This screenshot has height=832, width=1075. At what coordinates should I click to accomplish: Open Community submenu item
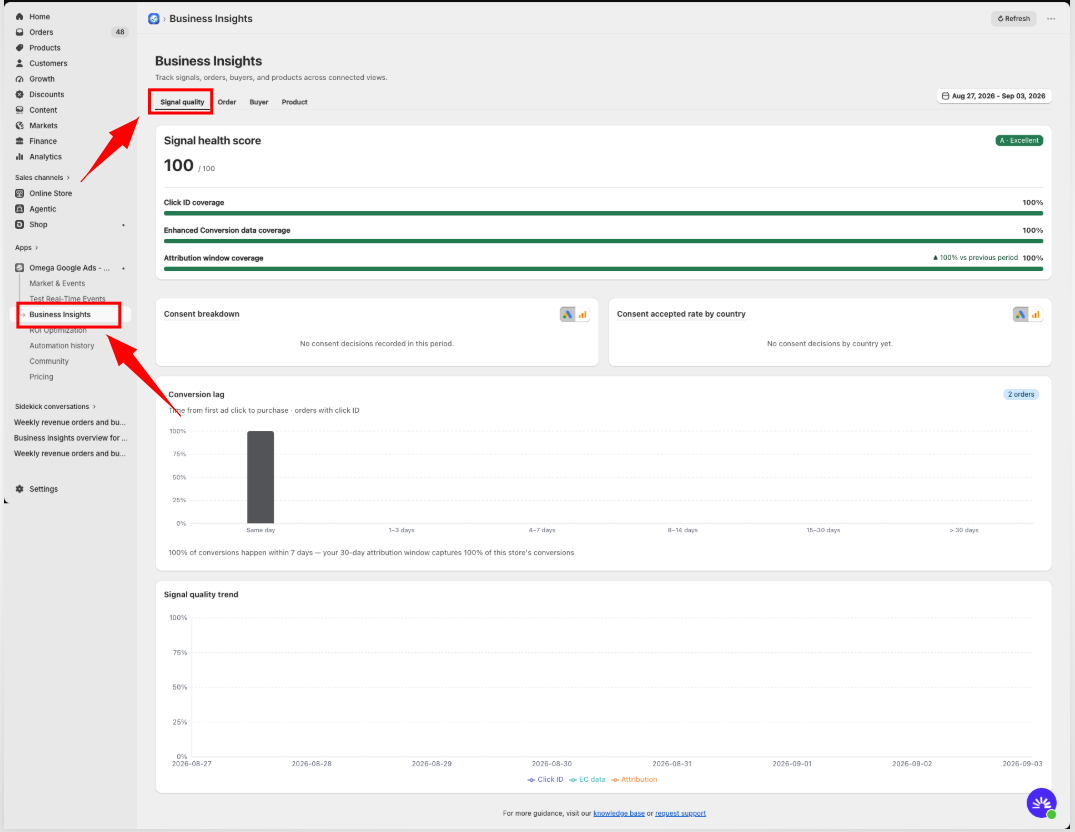49,361
